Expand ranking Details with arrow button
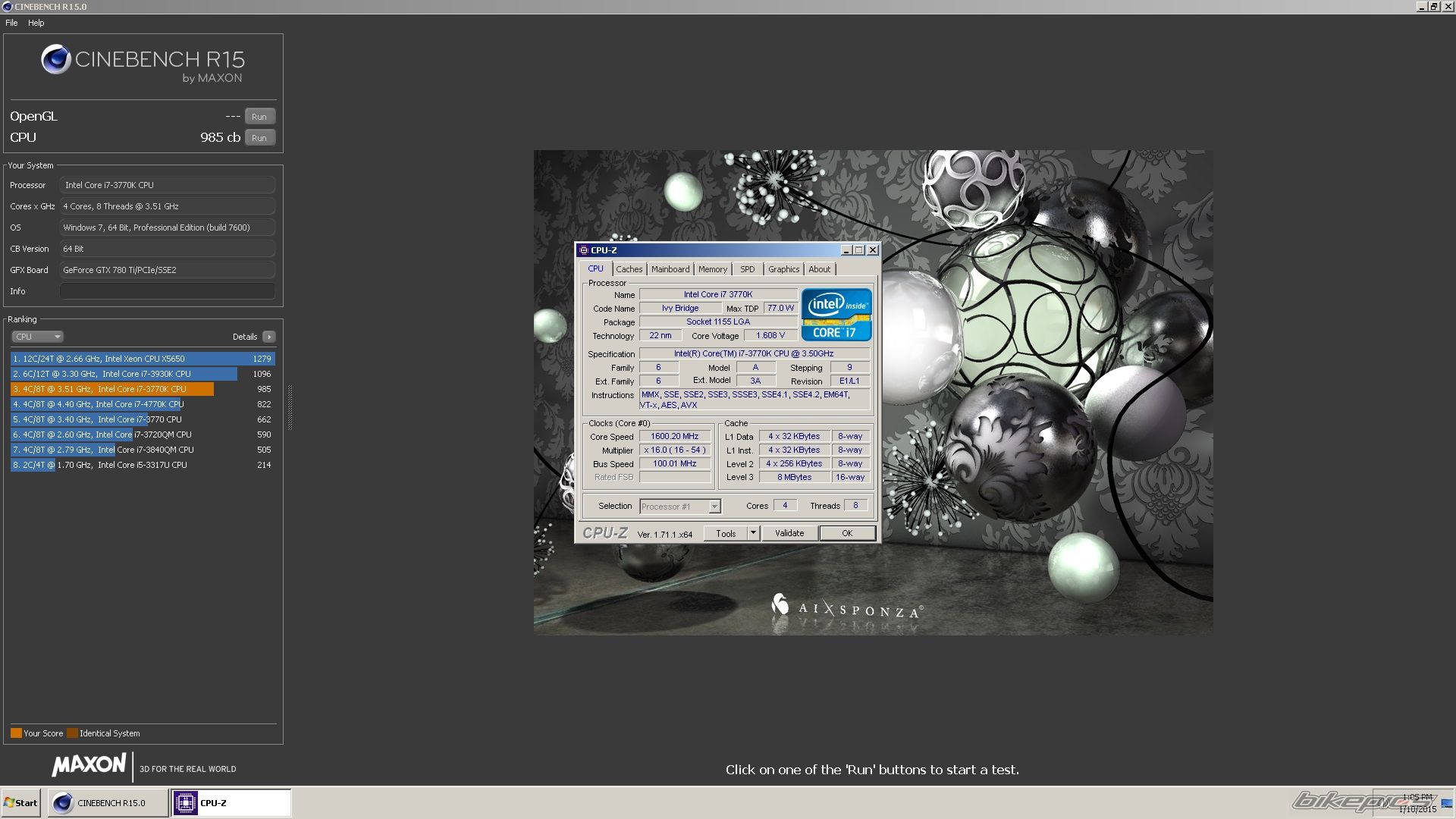The width and height of the screenshot is (1456, 819). (x=269, y=337)
